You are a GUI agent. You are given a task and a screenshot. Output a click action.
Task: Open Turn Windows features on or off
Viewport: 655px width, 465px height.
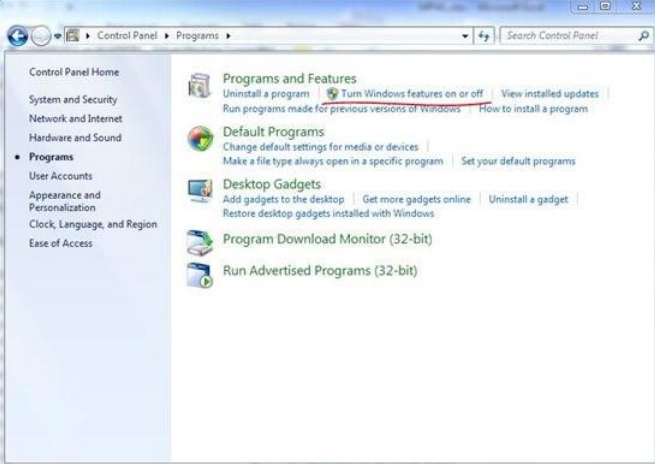(x=411, y=94)
